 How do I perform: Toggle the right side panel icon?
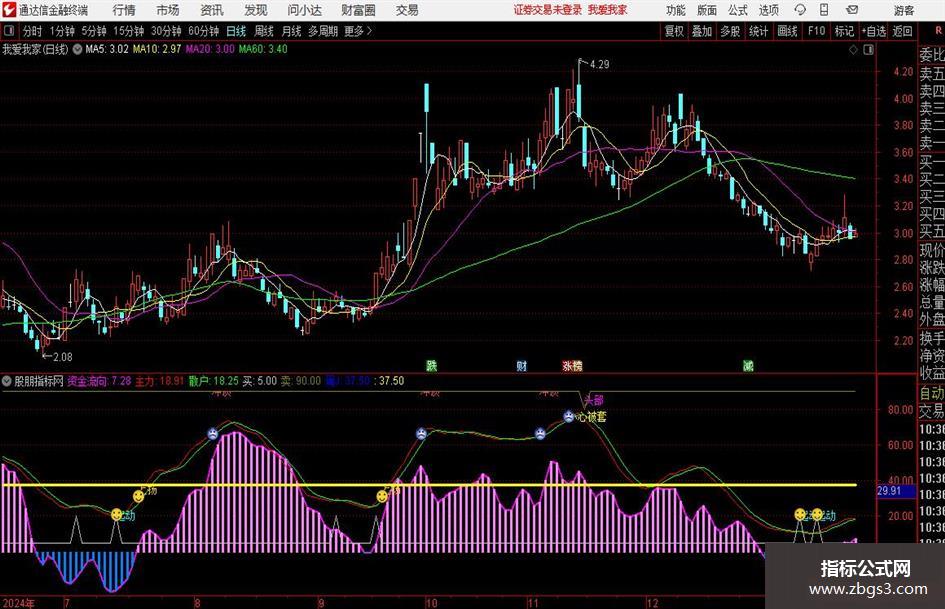(x=868, y=50)
